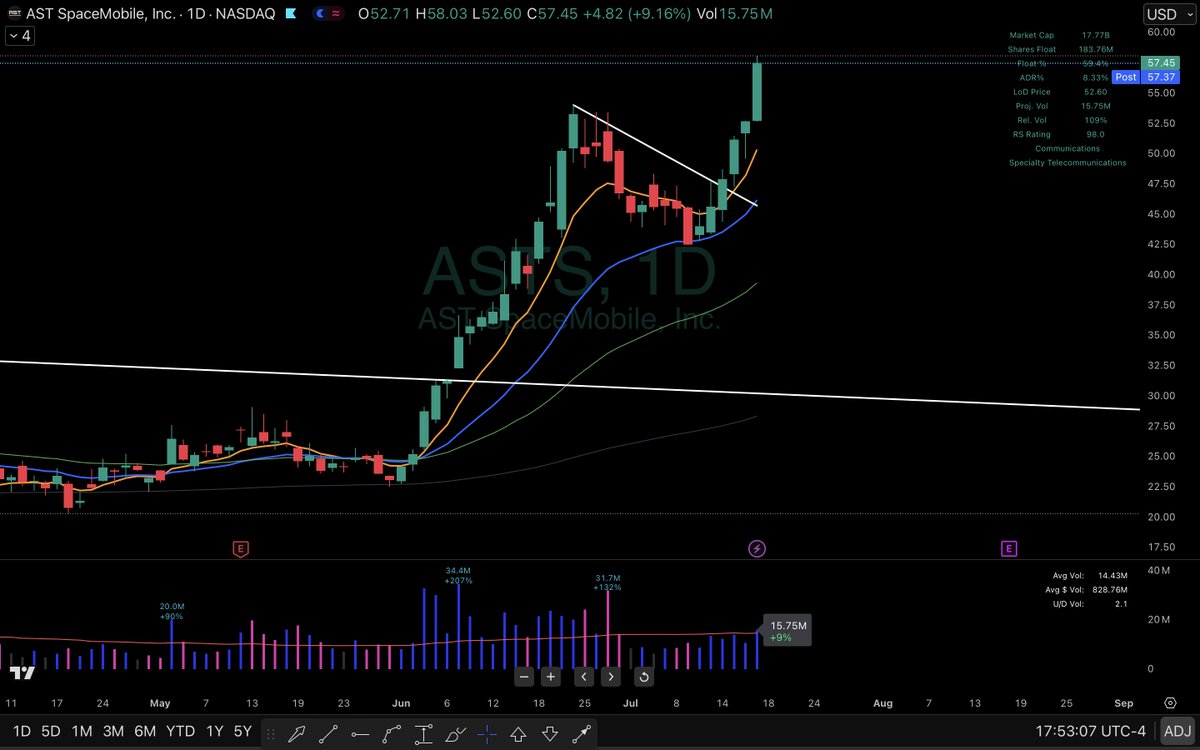Screen dimensions: 1200x750
Task: Switch to 3M date range
Action: point(114,732)
